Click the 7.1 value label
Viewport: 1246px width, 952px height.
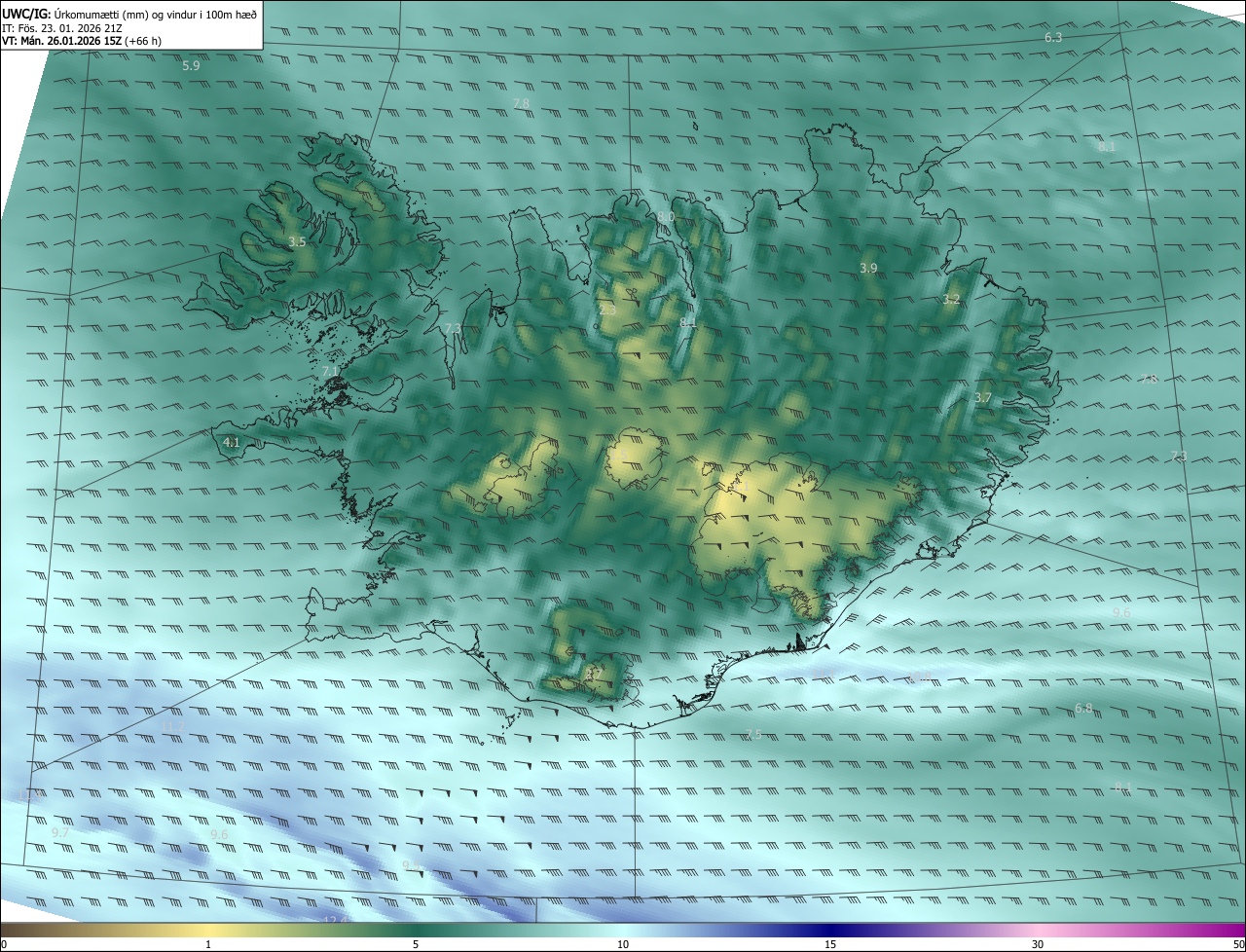(x=330, y=371)
